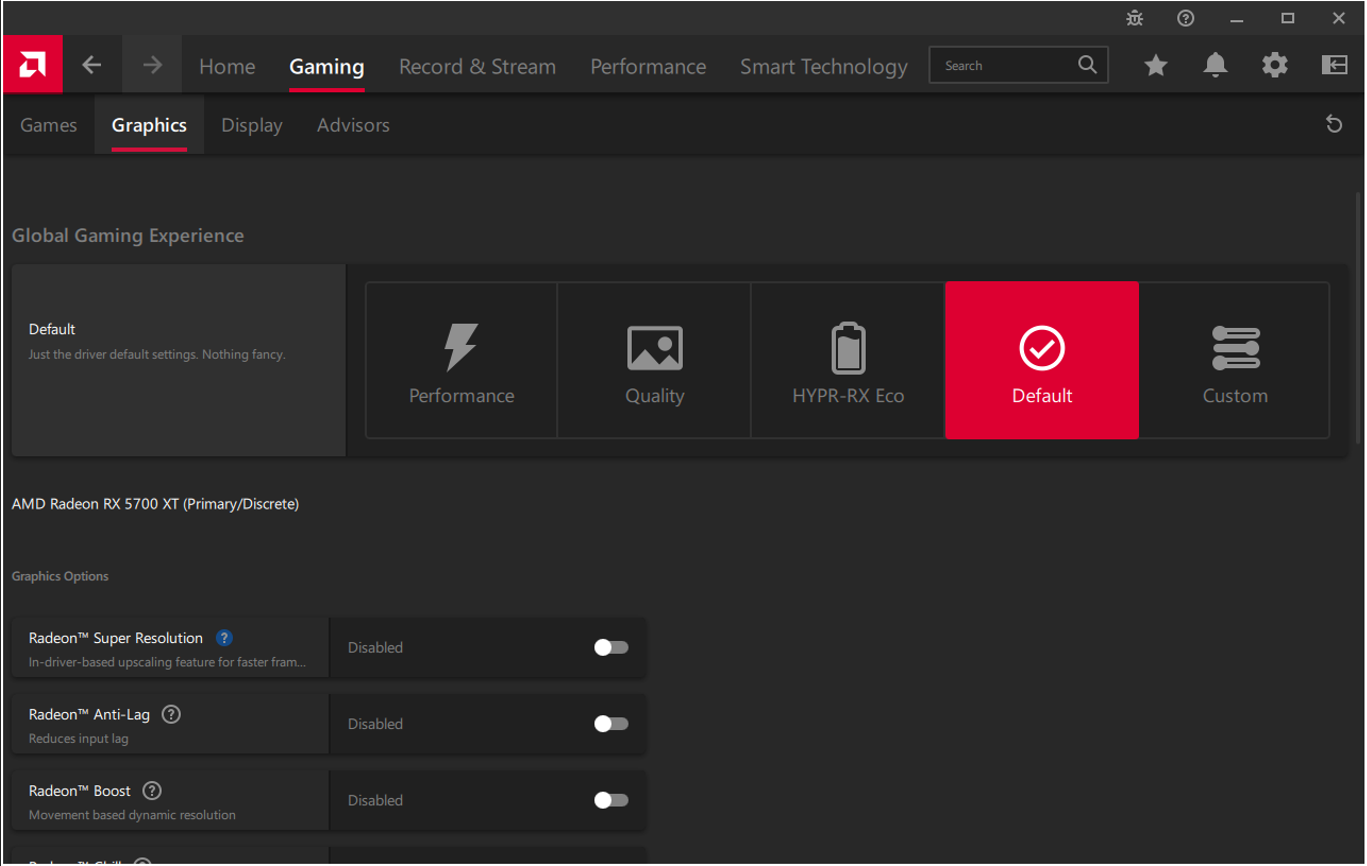
Task: Switch to the Display sub-tab
Action: pyautogui.click(x=252, y=125)
